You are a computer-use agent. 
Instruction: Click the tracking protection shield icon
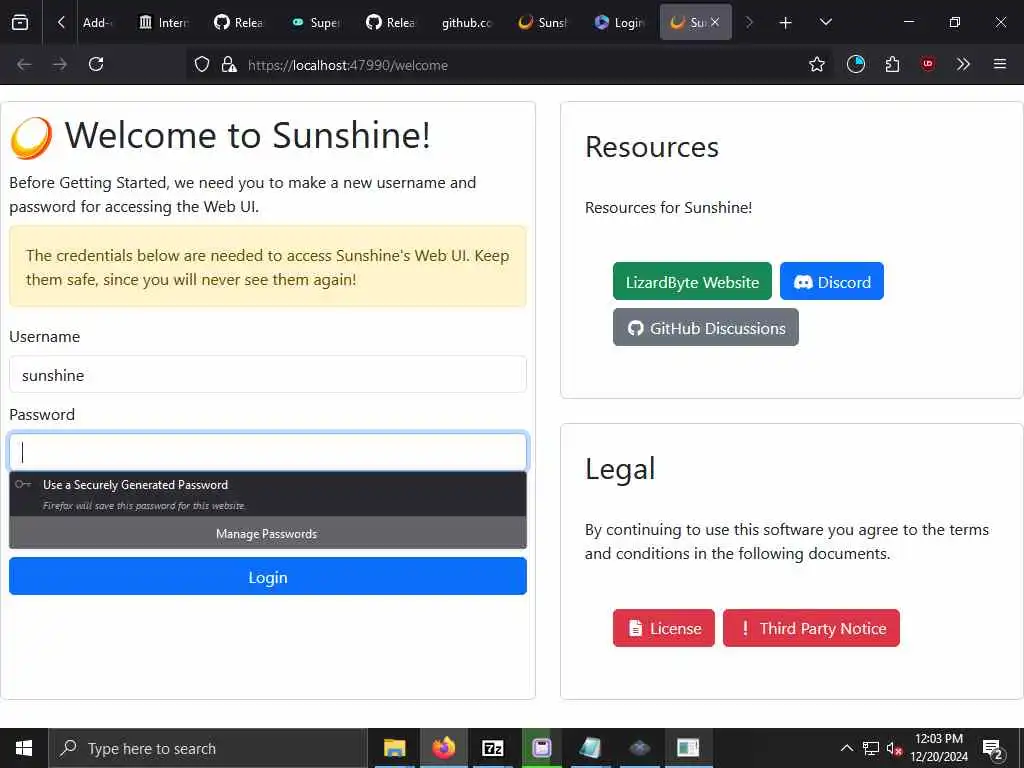tap(202, 64)
